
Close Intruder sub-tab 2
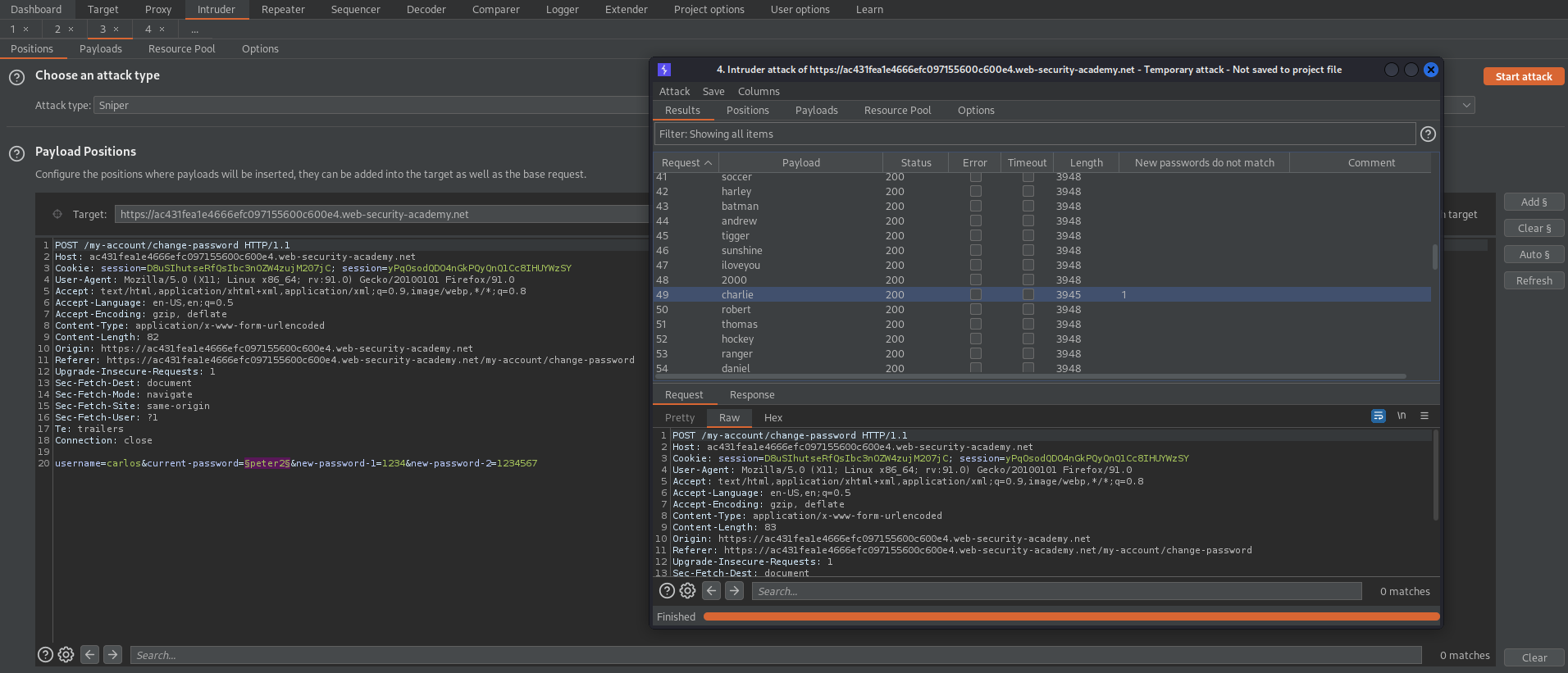(71, 30)
